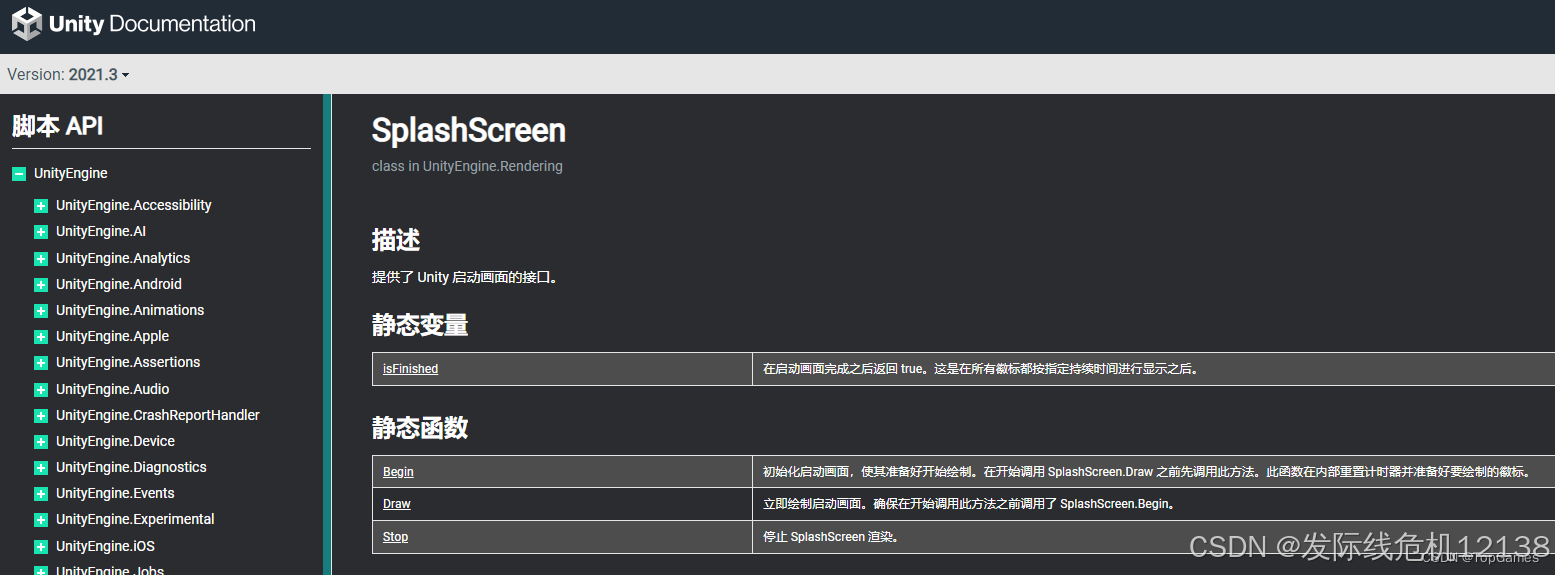Collapse the UnityEngine tree node

tap(19, 174)
